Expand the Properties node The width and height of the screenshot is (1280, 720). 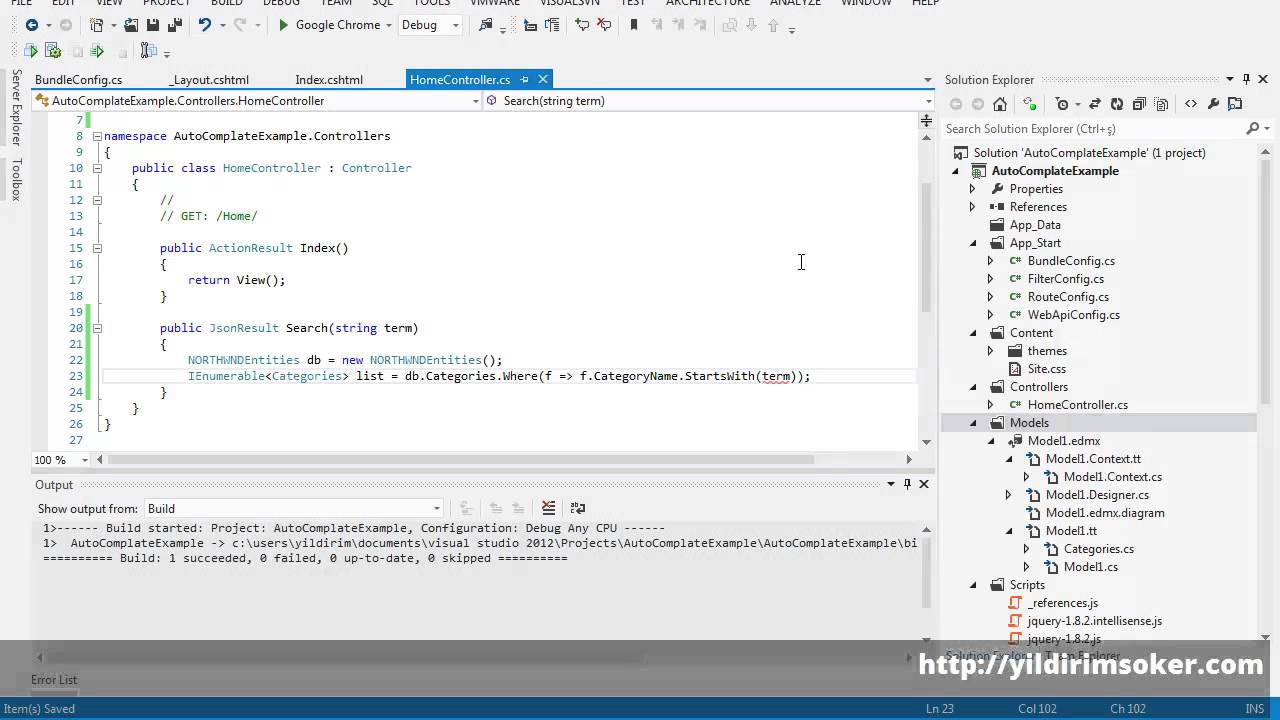972,189
